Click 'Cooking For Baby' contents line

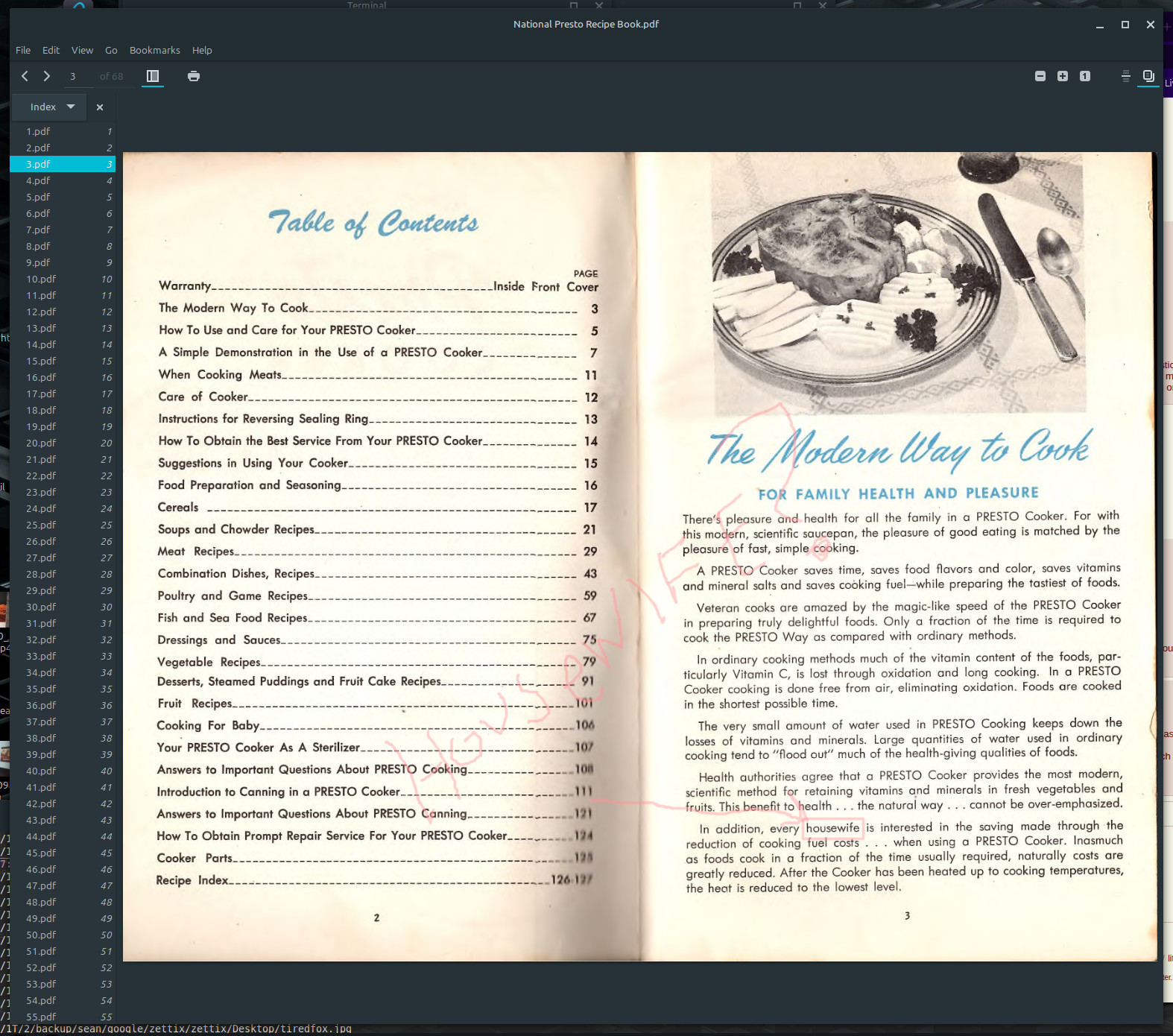tap(376, 726)
